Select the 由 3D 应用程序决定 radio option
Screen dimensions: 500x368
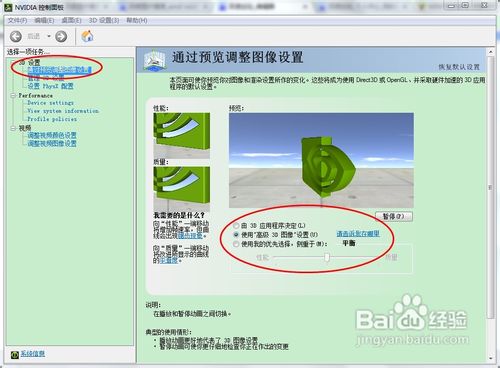(236, 226)
